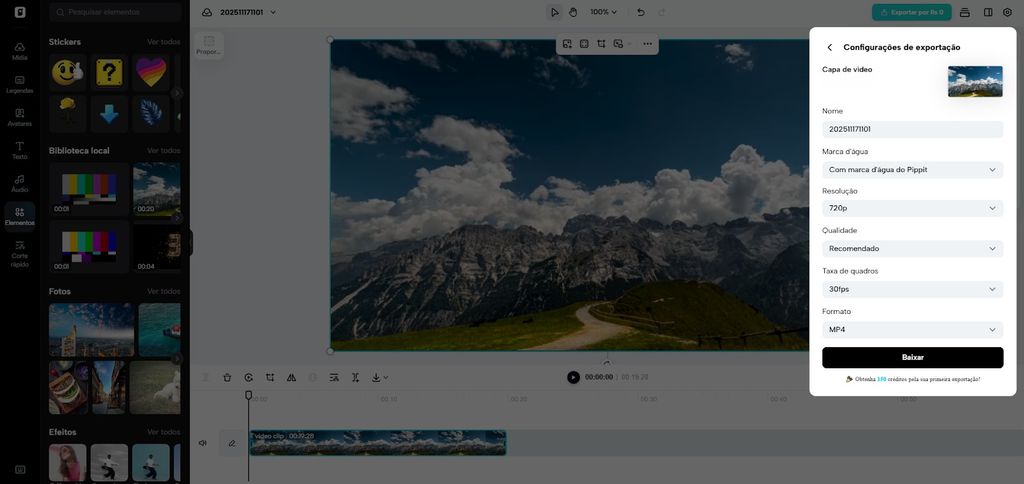Click the delete trash icon above timeline
Viewport: 1024px width, 484px height.
click(227, 377)
